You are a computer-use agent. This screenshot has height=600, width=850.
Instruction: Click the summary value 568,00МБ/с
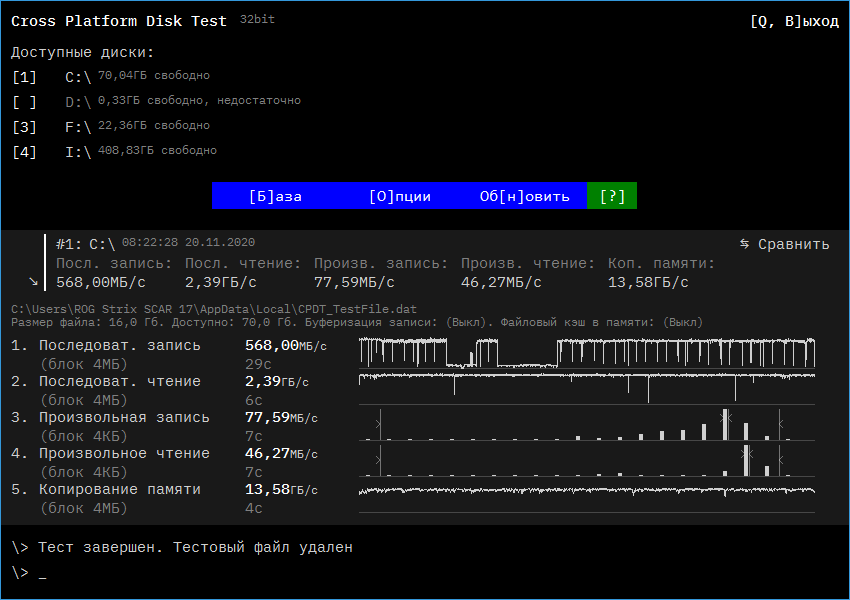click(101, 282)
